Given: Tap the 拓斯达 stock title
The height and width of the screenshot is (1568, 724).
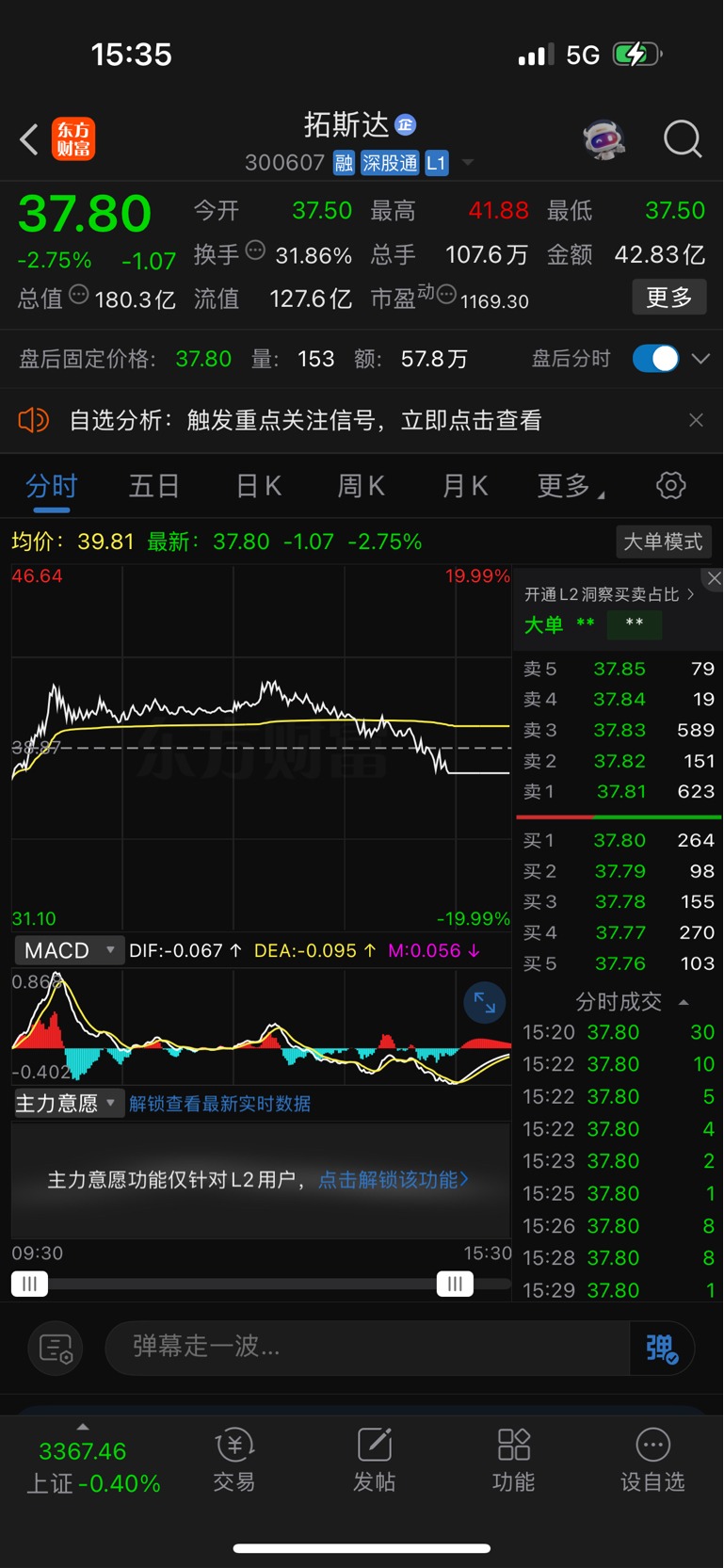Looking at the screenshot, I should coord(346,124).
